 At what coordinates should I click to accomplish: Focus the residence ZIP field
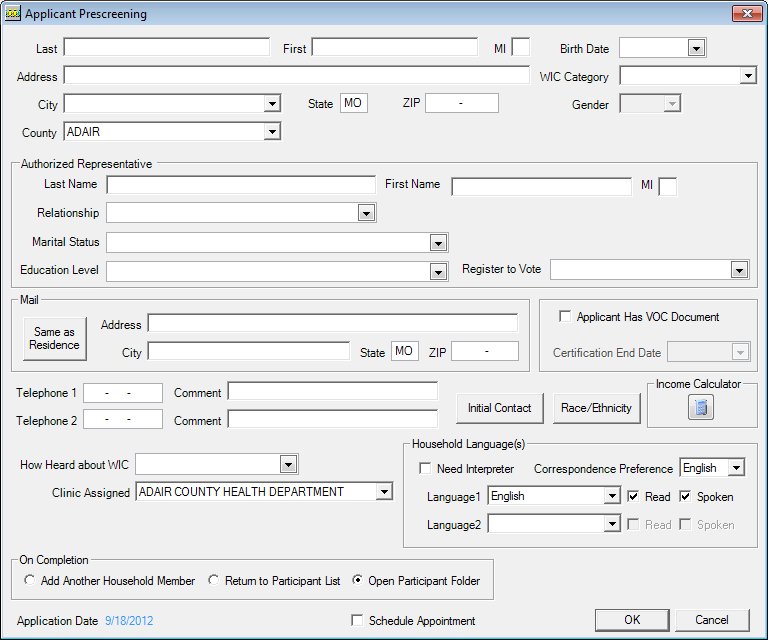pos(462,103)
